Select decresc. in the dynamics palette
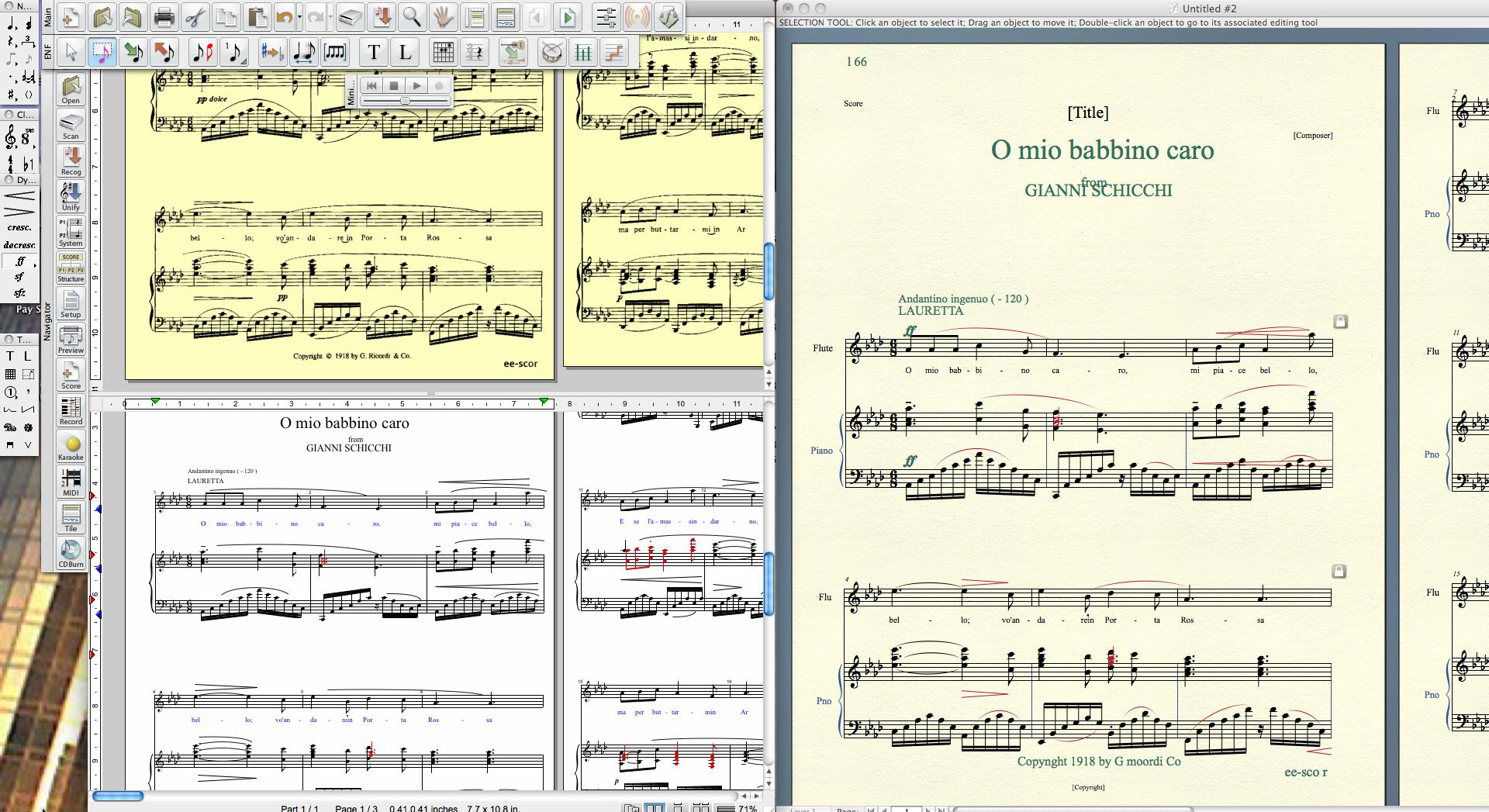The image size is (1489, 812). pos(19,245)
